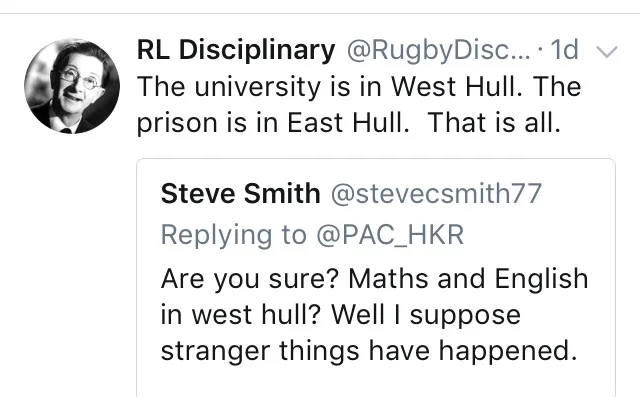Open the @RugbyDisc... handle
The width and height of the screenshot is (640, 397).
coord(439,51)
